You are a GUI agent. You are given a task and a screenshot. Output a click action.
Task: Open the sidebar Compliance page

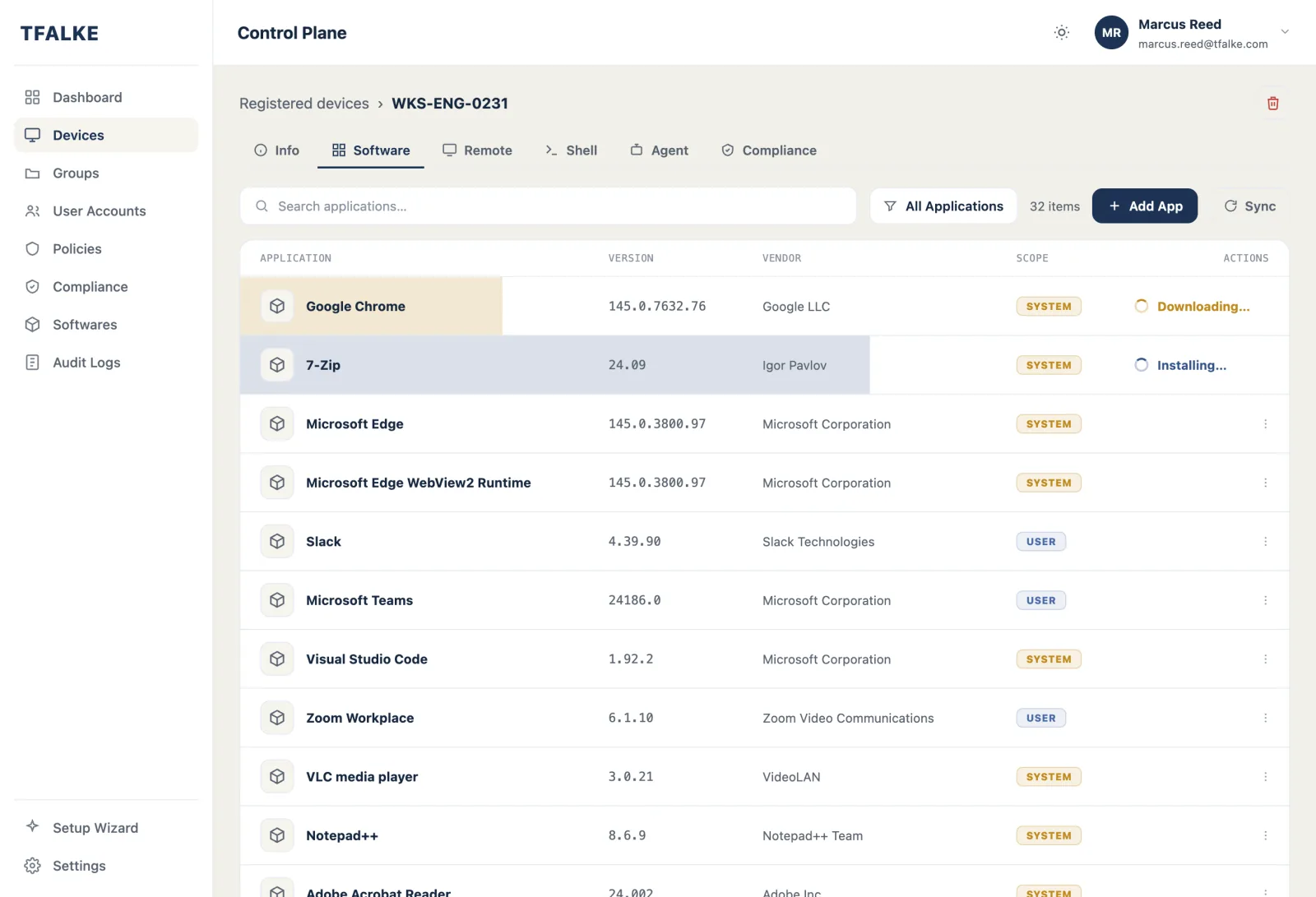(x=106, y=286)
